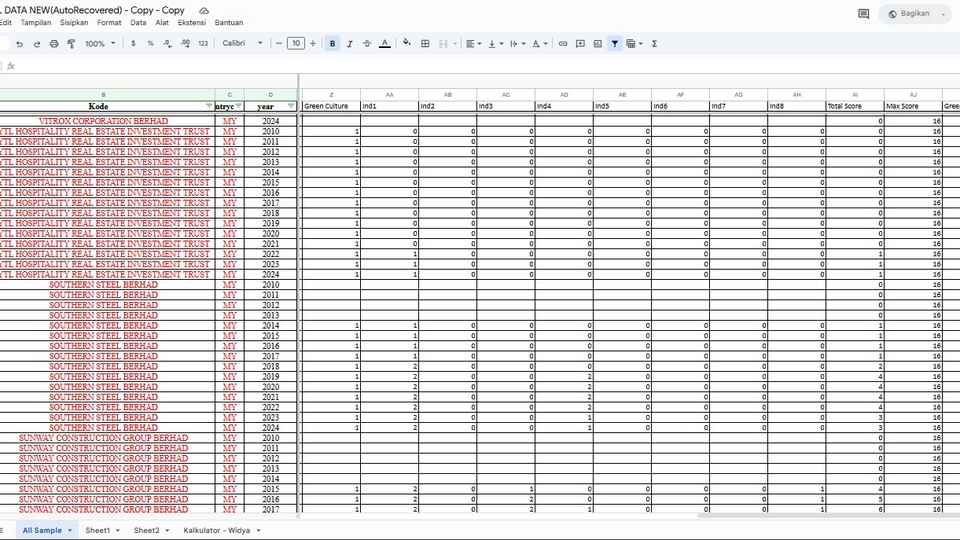Click the Undo icon
This screenshot has height=540, width=960.
click(20, 43)
